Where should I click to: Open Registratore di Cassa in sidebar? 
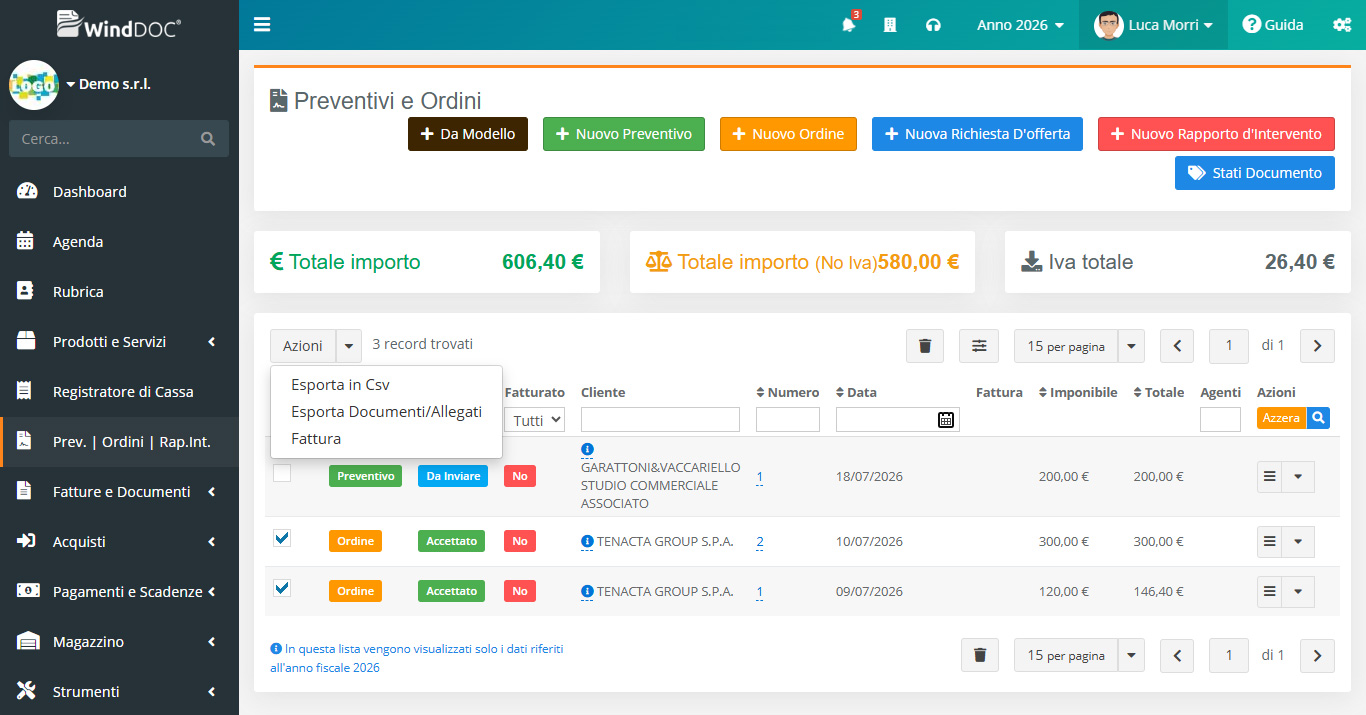coord(119,392)
